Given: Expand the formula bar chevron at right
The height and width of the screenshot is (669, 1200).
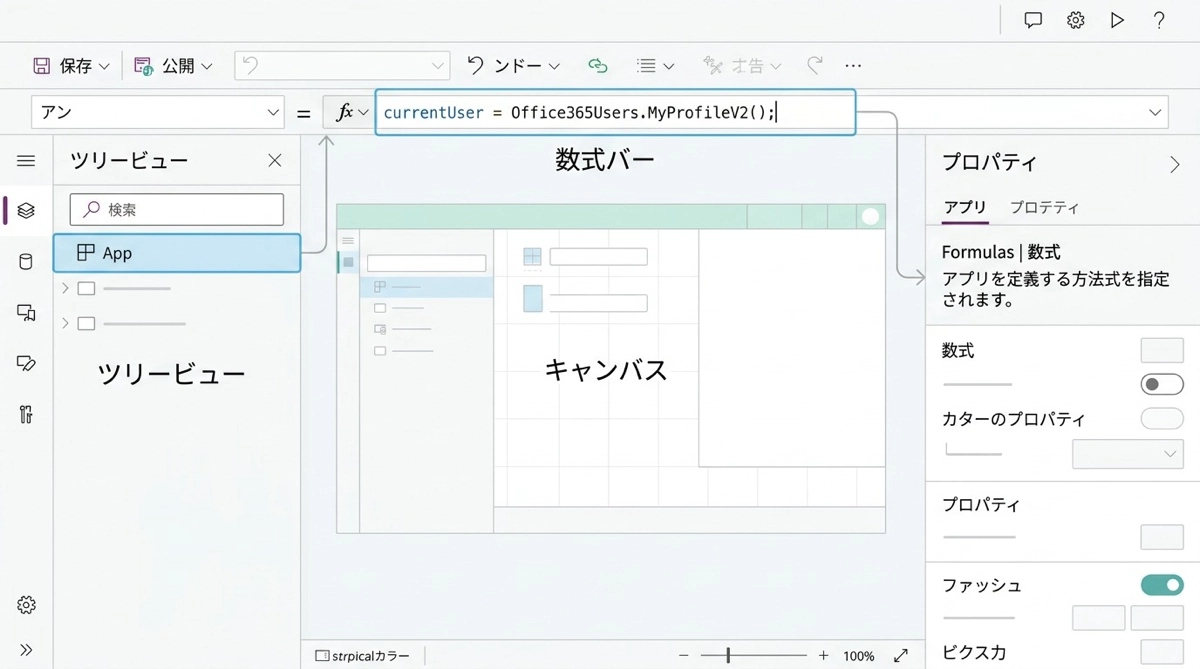Looking at the screenshot, I should point(1156,112).
